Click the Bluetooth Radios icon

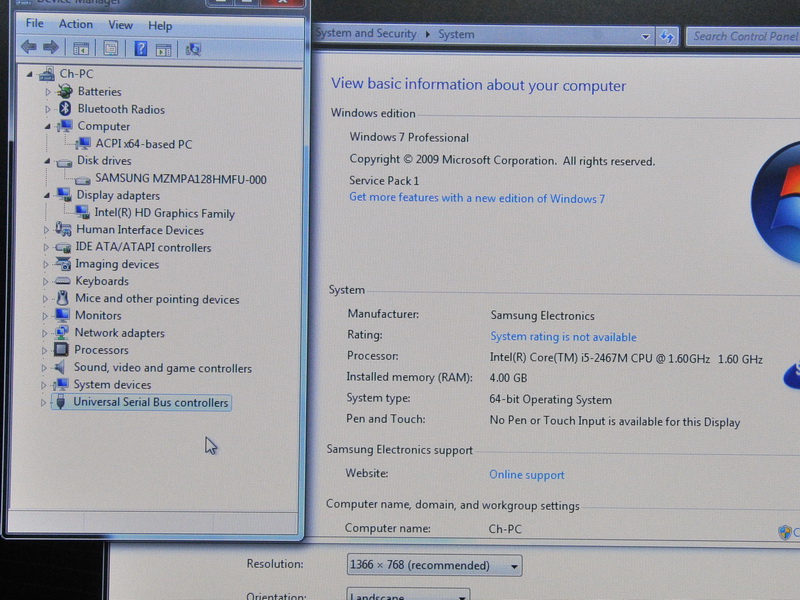click(65, 108)
